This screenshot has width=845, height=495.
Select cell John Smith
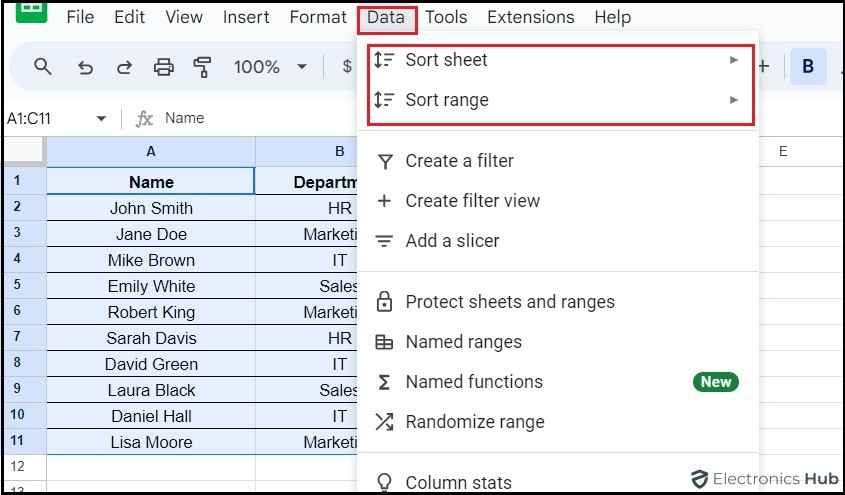coord(151,208)
